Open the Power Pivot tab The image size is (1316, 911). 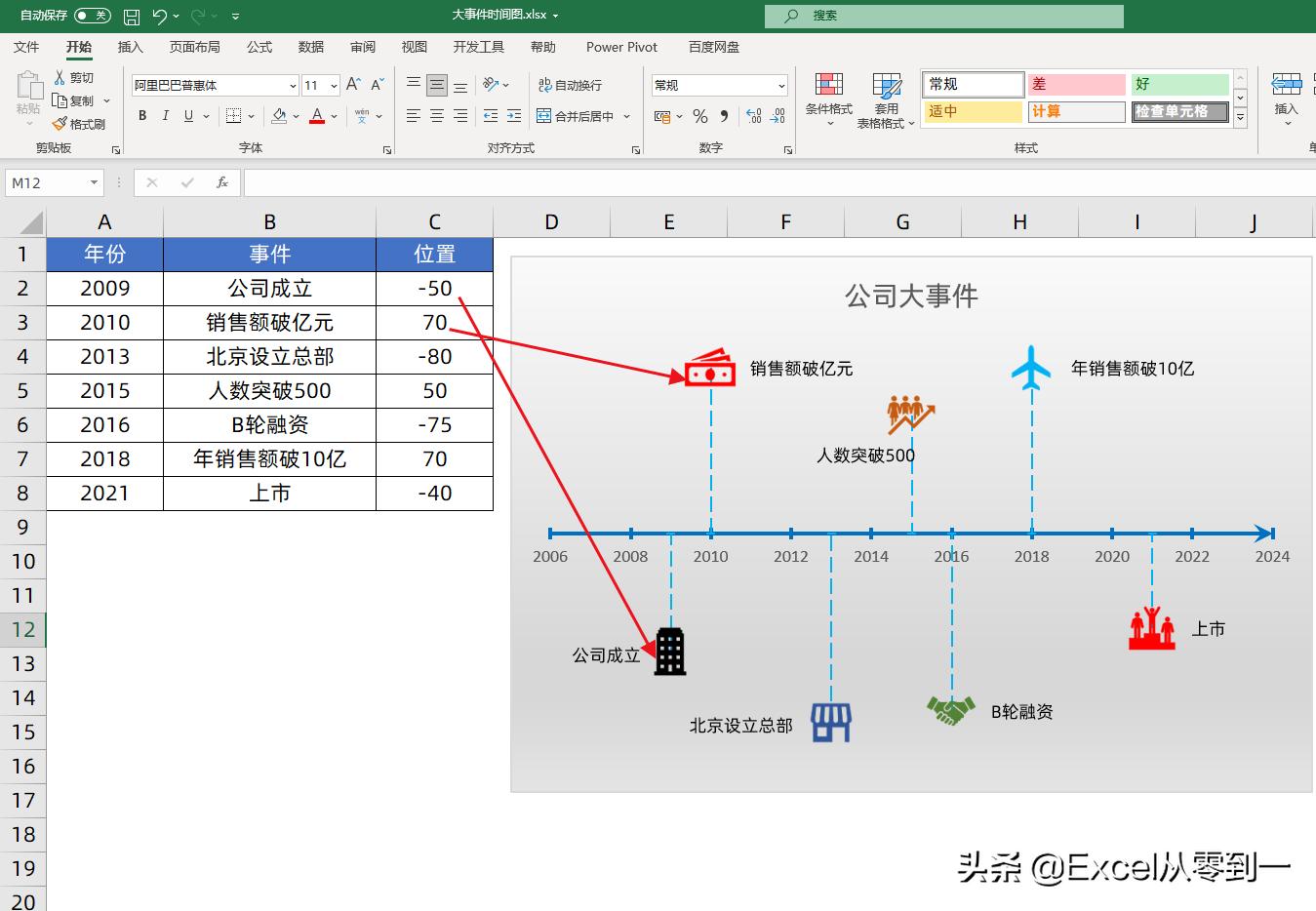[621, 46]
